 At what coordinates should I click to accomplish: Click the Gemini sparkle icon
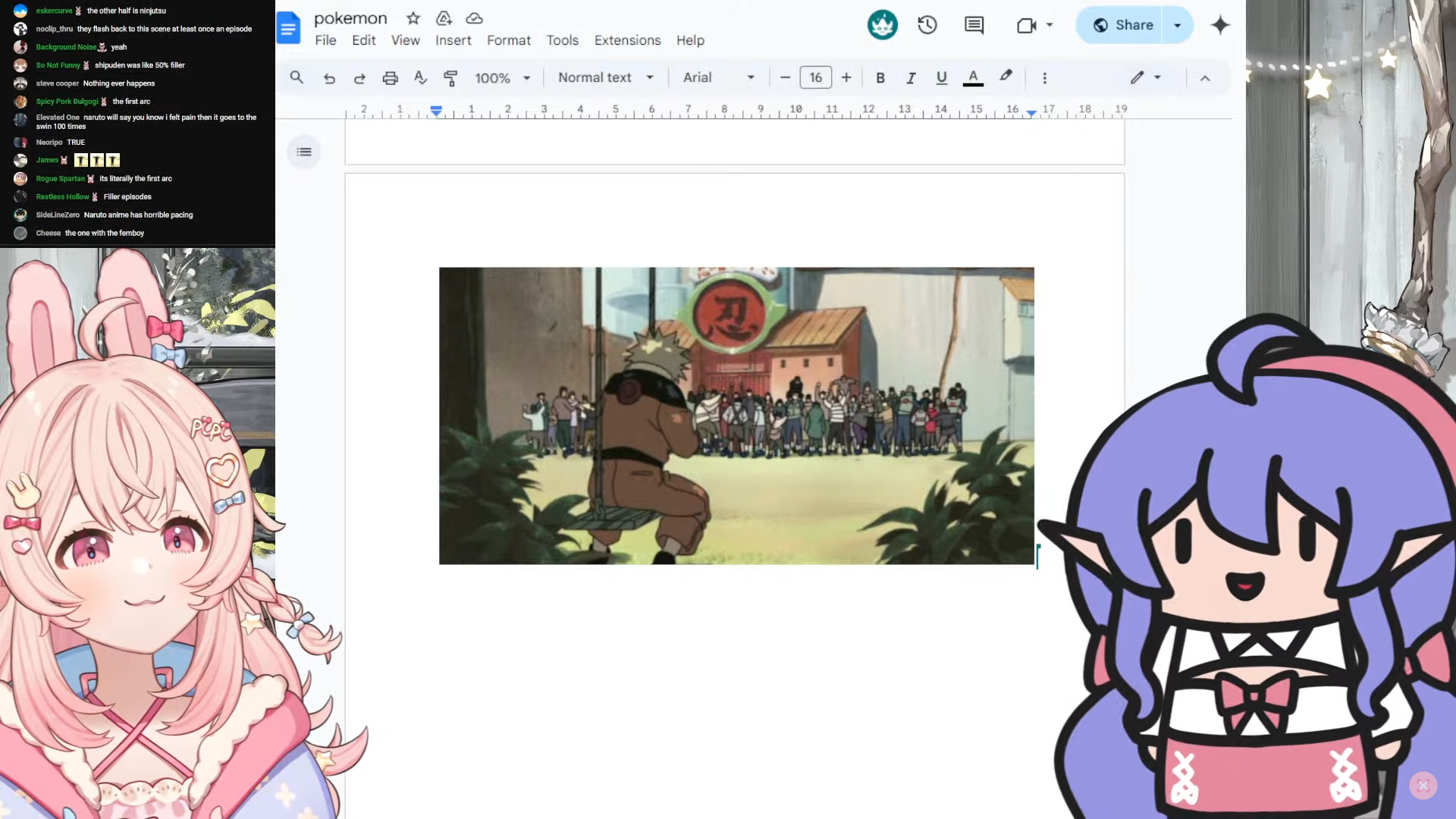click(x=1220, y=25)
